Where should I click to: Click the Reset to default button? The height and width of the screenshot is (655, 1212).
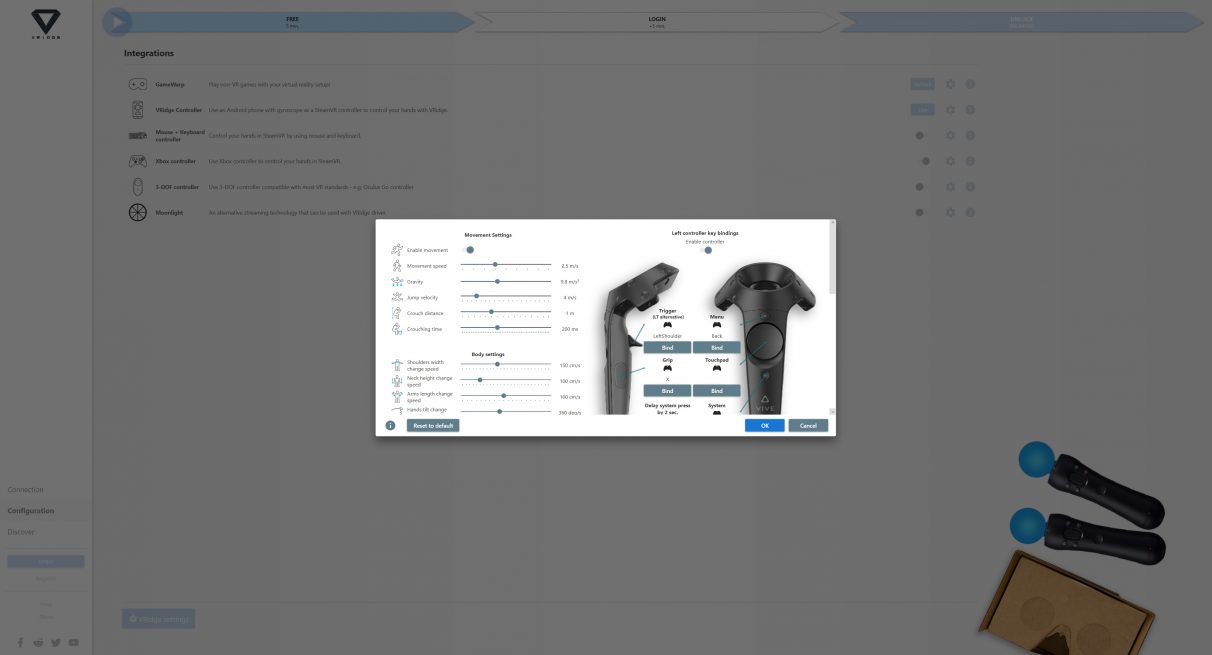[433, 426]
